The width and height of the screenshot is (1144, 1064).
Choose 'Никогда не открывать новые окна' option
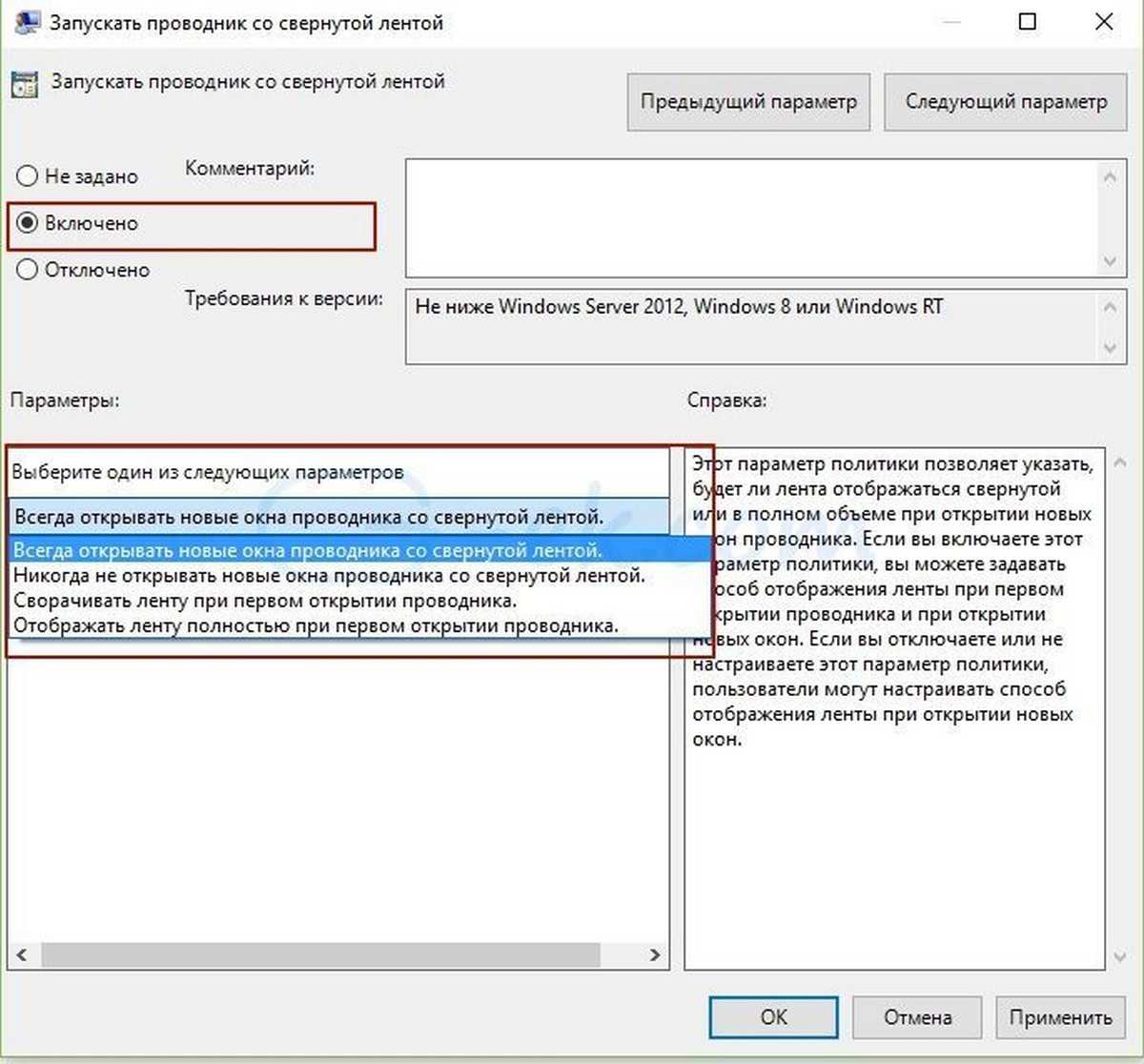[329, 576]
